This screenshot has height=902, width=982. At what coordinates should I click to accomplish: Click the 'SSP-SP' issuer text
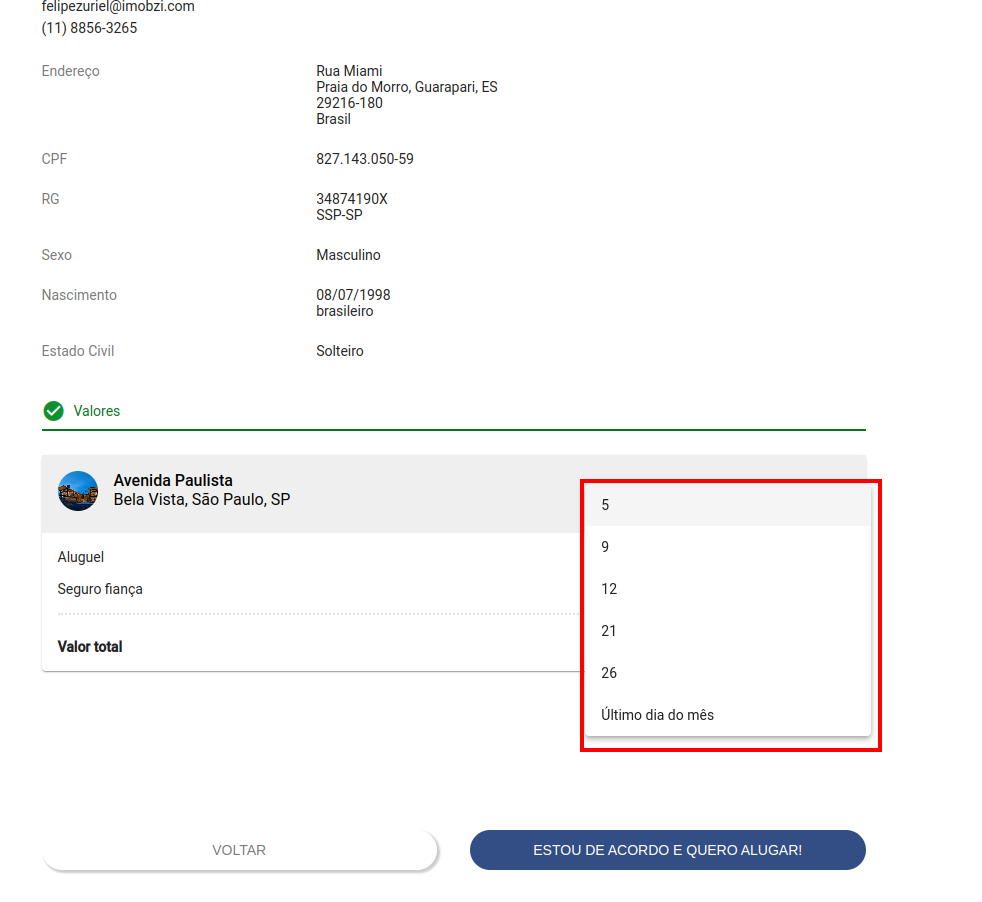pyautogui.click(x=339, y=215)
